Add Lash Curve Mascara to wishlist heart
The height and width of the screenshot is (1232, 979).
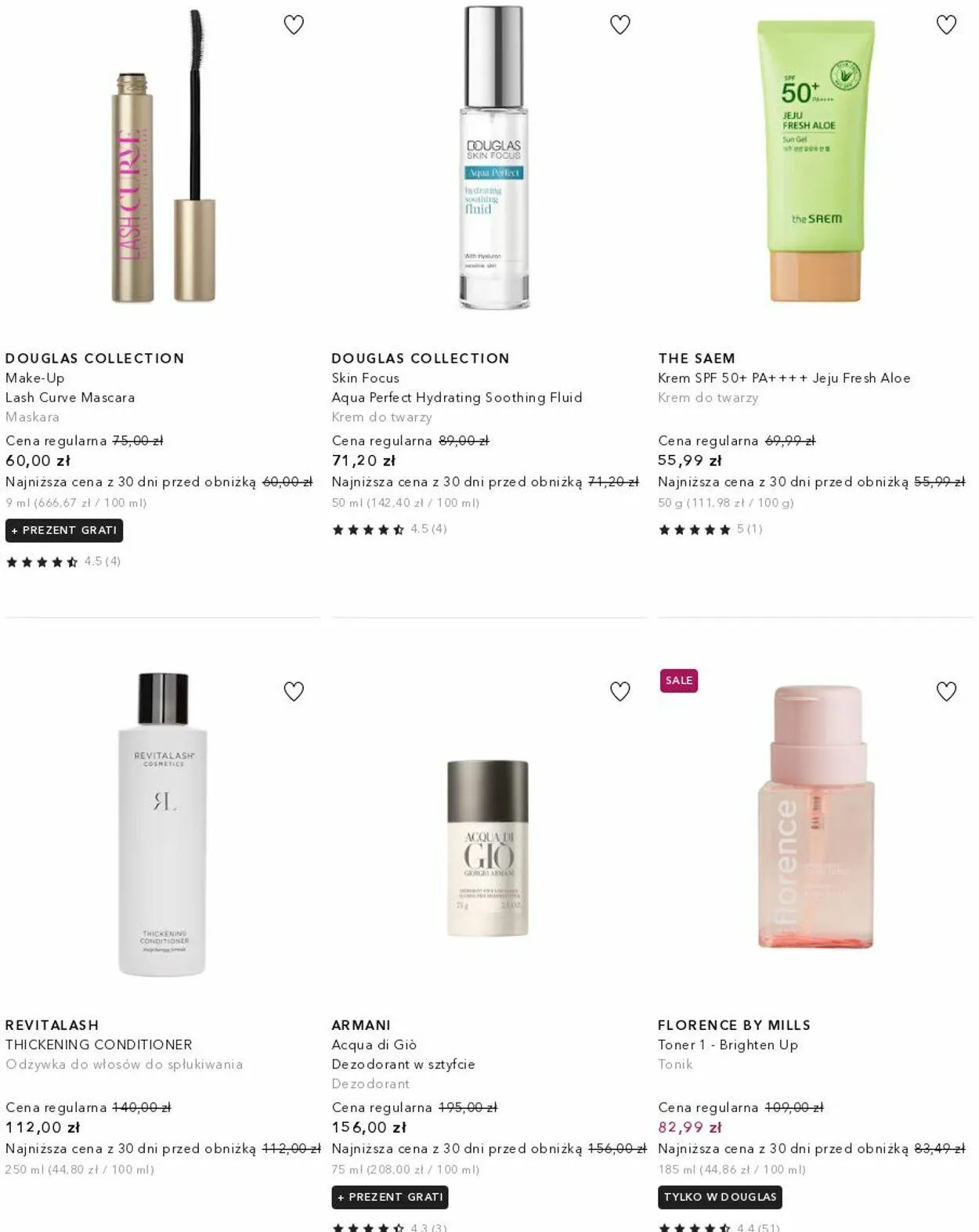[294, 25]
